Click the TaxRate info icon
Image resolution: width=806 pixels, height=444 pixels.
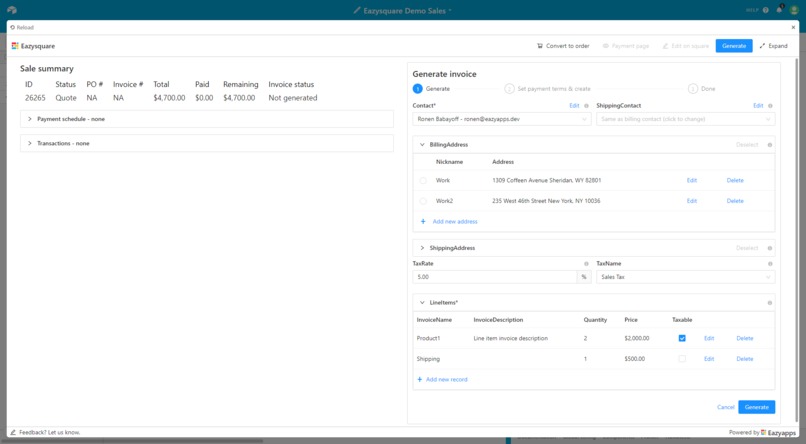coord(587,264)
